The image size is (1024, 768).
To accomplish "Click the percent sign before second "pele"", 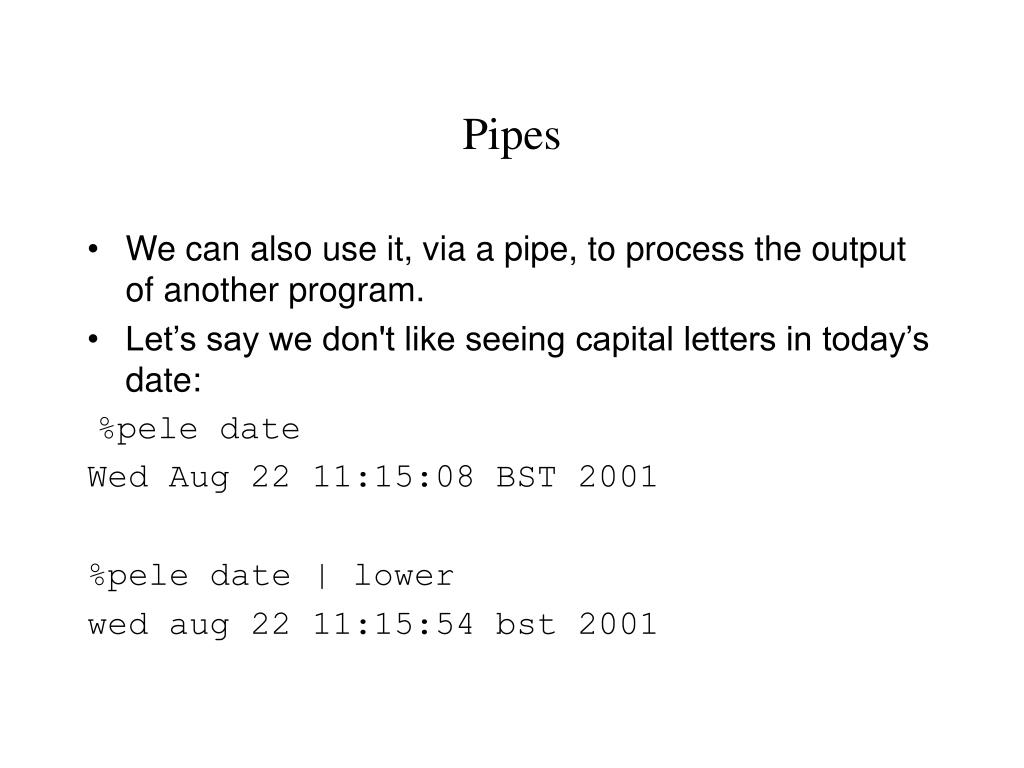I will (97, 575).
